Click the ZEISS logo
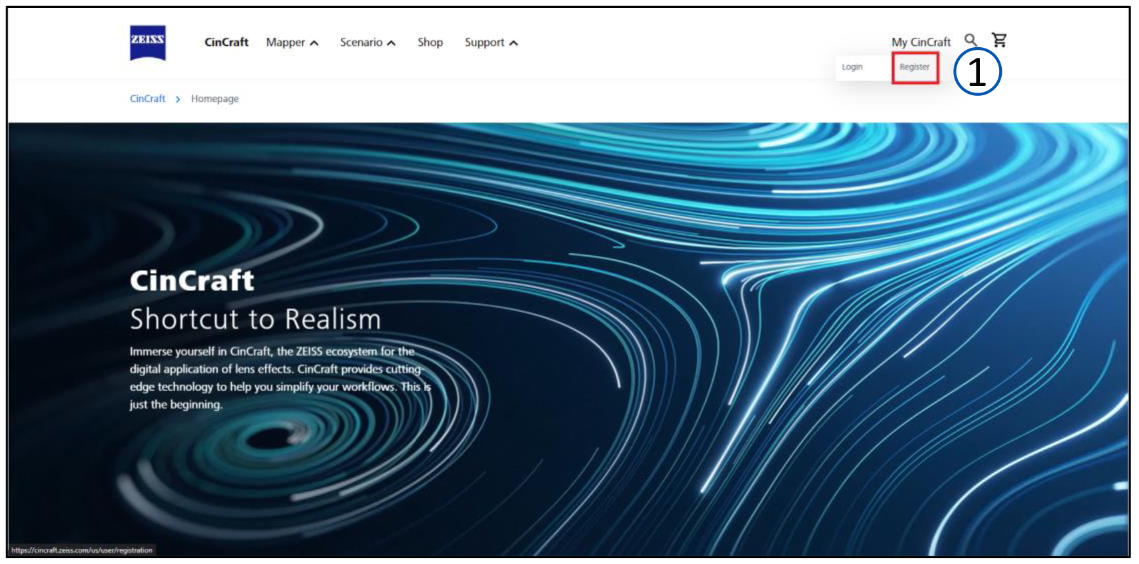 click(147, 43)
